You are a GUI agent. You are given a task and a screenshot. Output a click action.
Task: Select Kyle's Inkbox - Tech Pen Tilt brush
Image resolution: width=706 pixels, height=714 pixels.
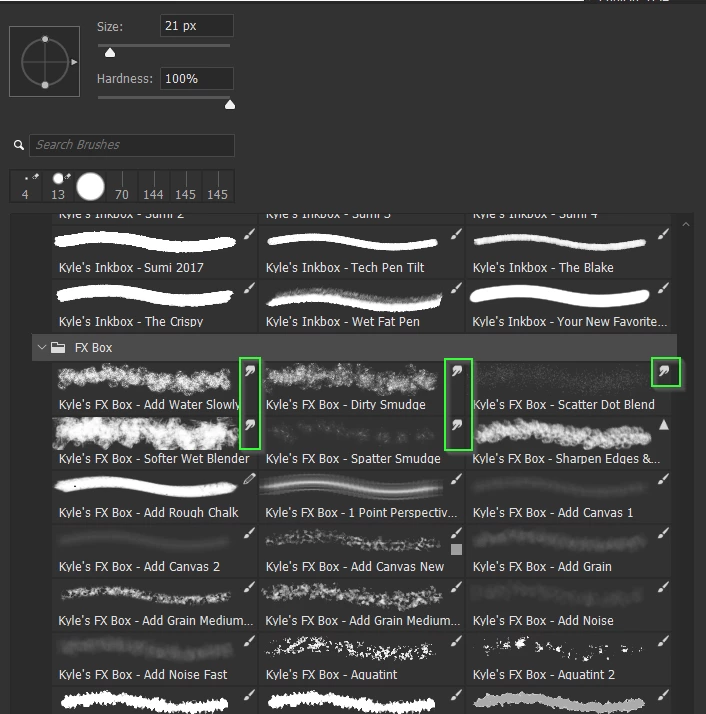[362, 252]
